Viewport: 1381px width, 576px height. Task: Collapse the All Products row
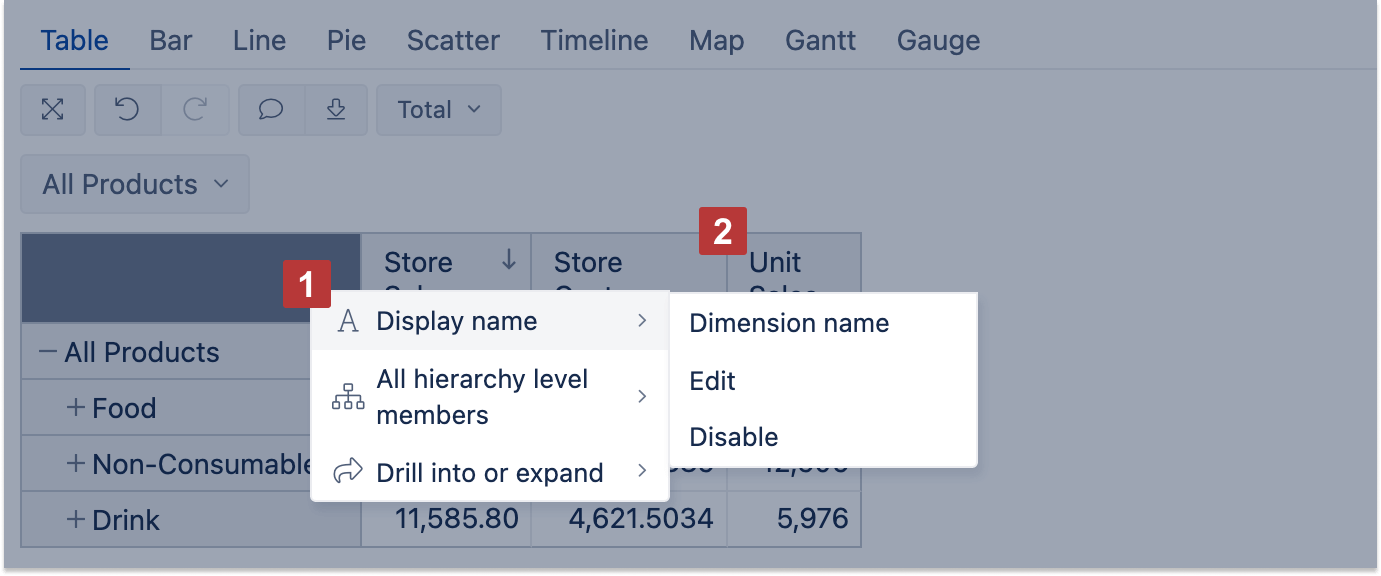[47, 352]
